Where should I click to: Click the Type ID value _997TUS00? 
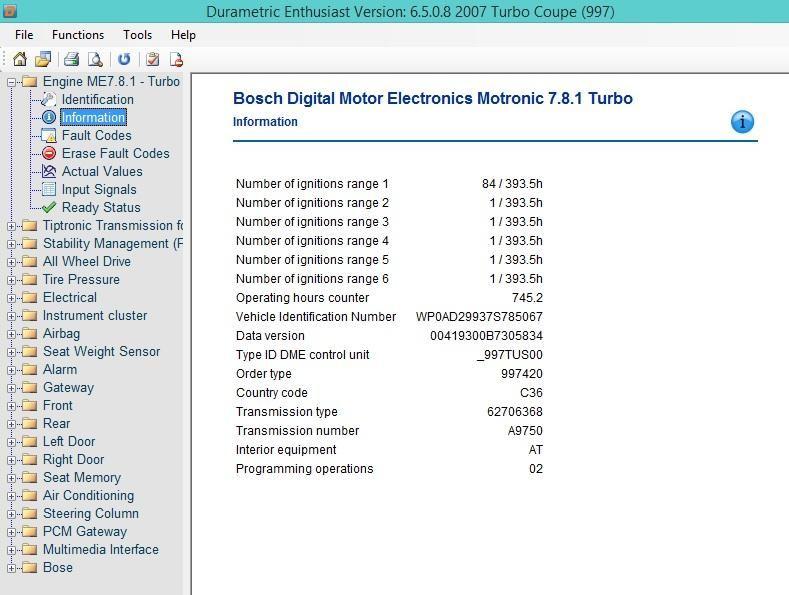point(510,354)
